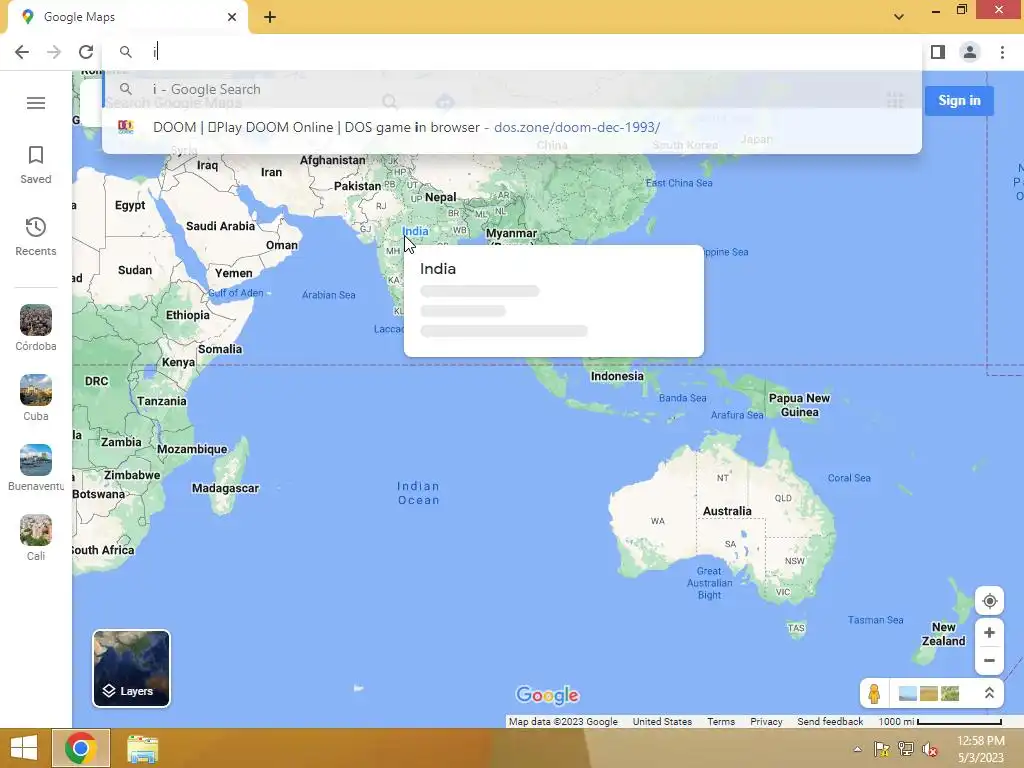The image size is (1024, 768).
Task: Select the Google Maps tab
Action: [127, 17]
